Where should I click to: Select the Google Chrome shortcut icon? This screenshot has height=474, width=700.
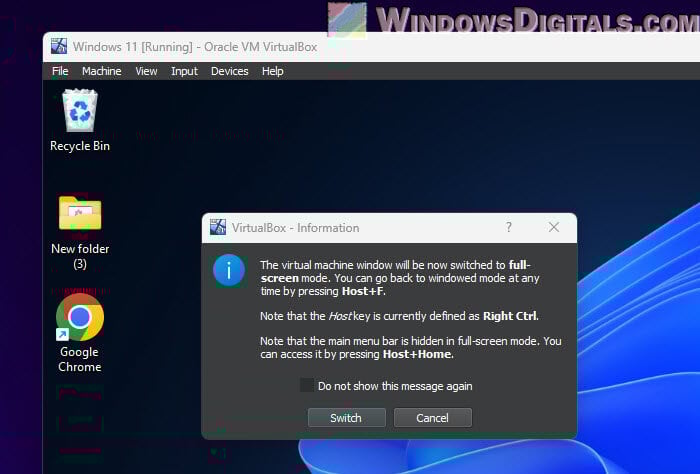[x=80, y=317]
